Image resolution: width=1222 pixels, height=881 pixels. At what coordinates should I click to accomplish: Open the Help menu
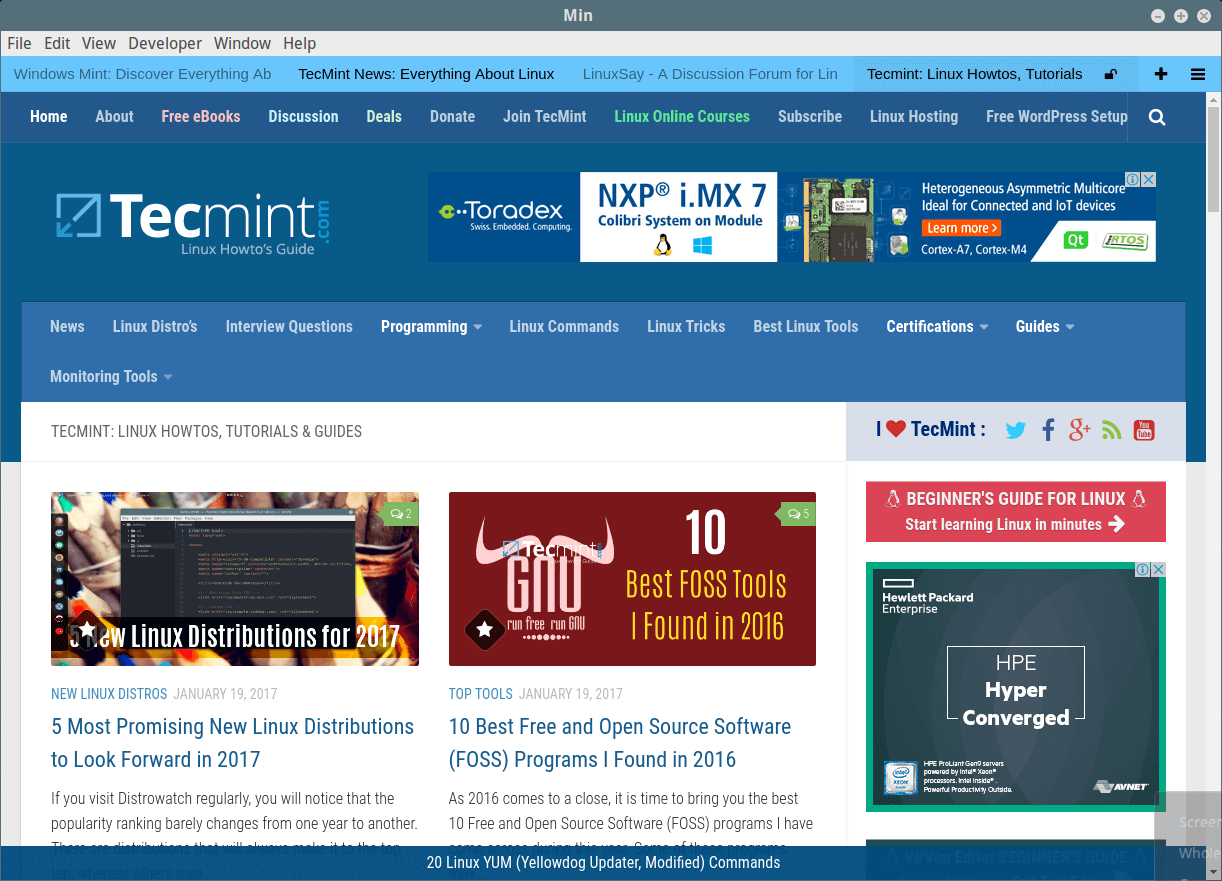tap(299, 43)
